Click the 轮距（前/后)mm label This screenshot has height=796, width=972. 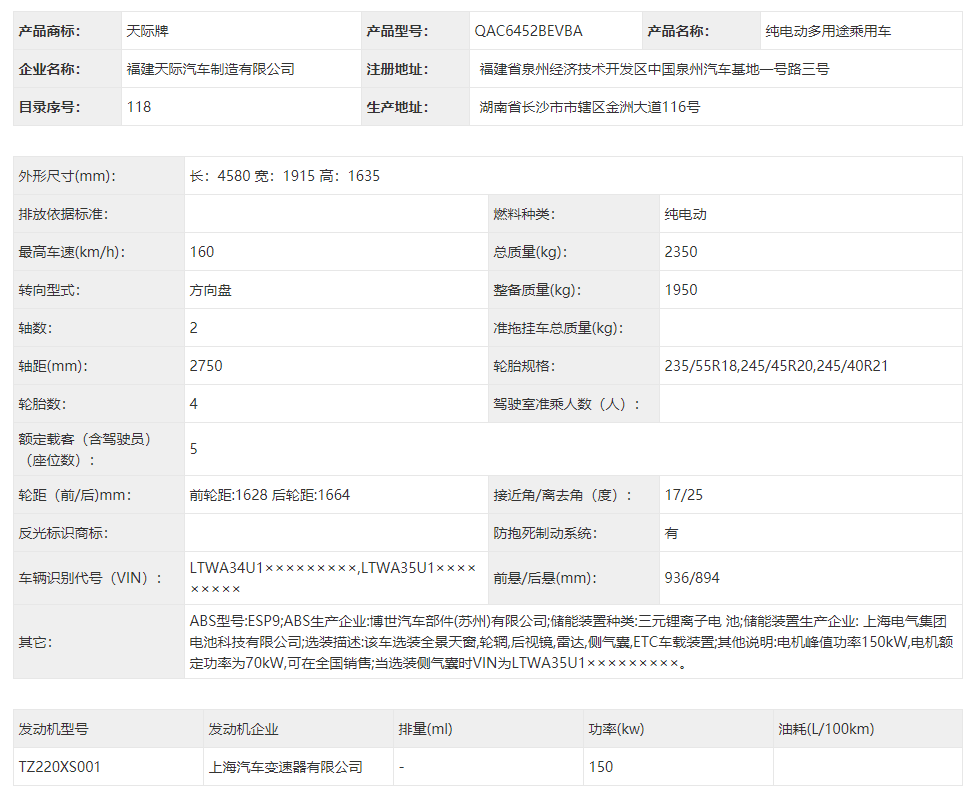coord(75,495)
